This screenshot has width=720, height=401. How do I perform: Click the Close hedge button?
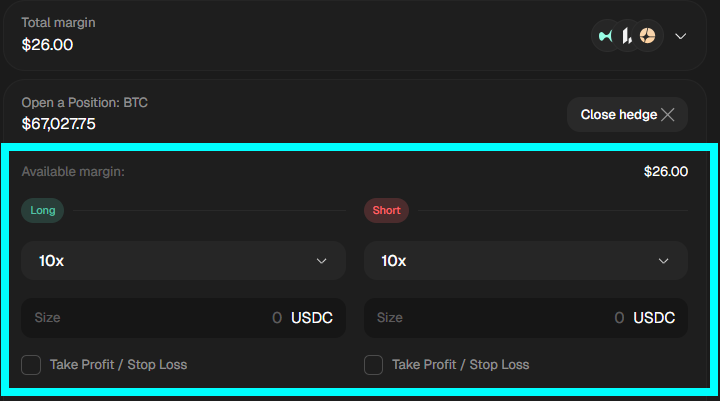(x=618, y=115)
